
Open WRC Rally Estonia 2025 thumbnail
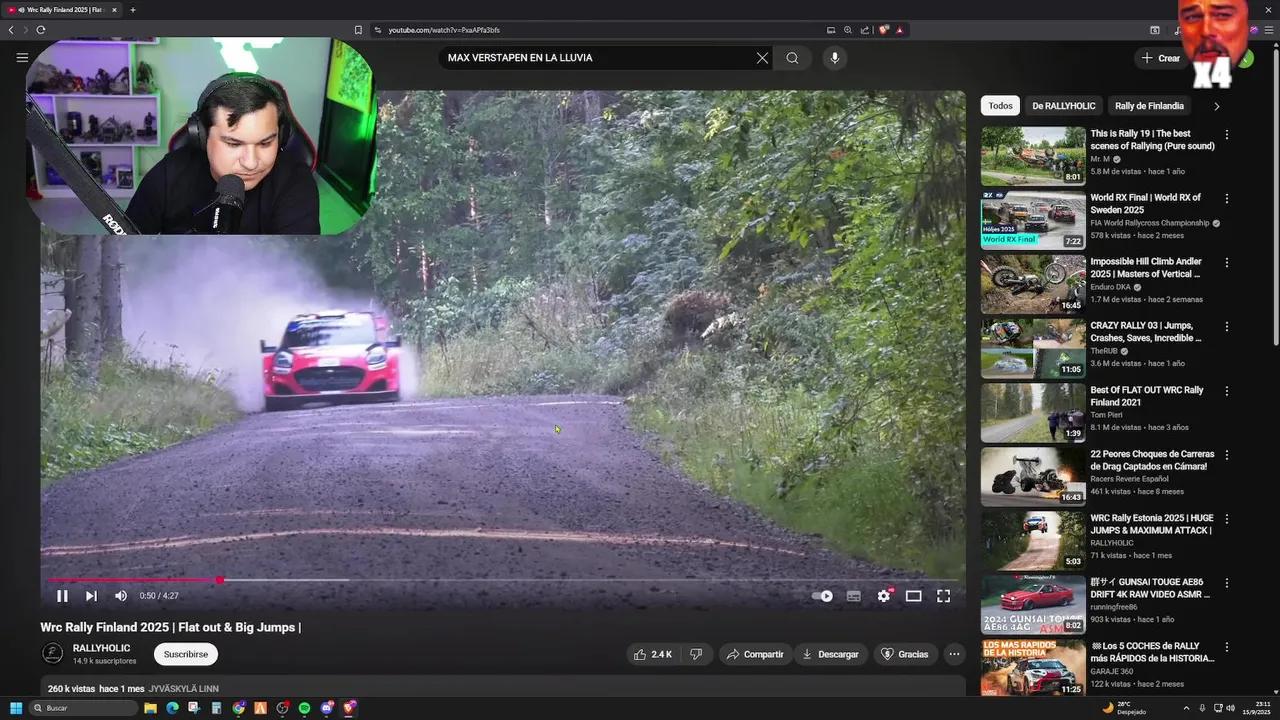[x=1033, y=540]
